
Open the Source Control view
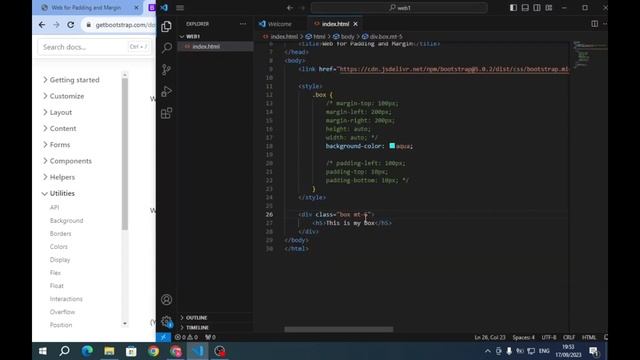tap(166, 70)
